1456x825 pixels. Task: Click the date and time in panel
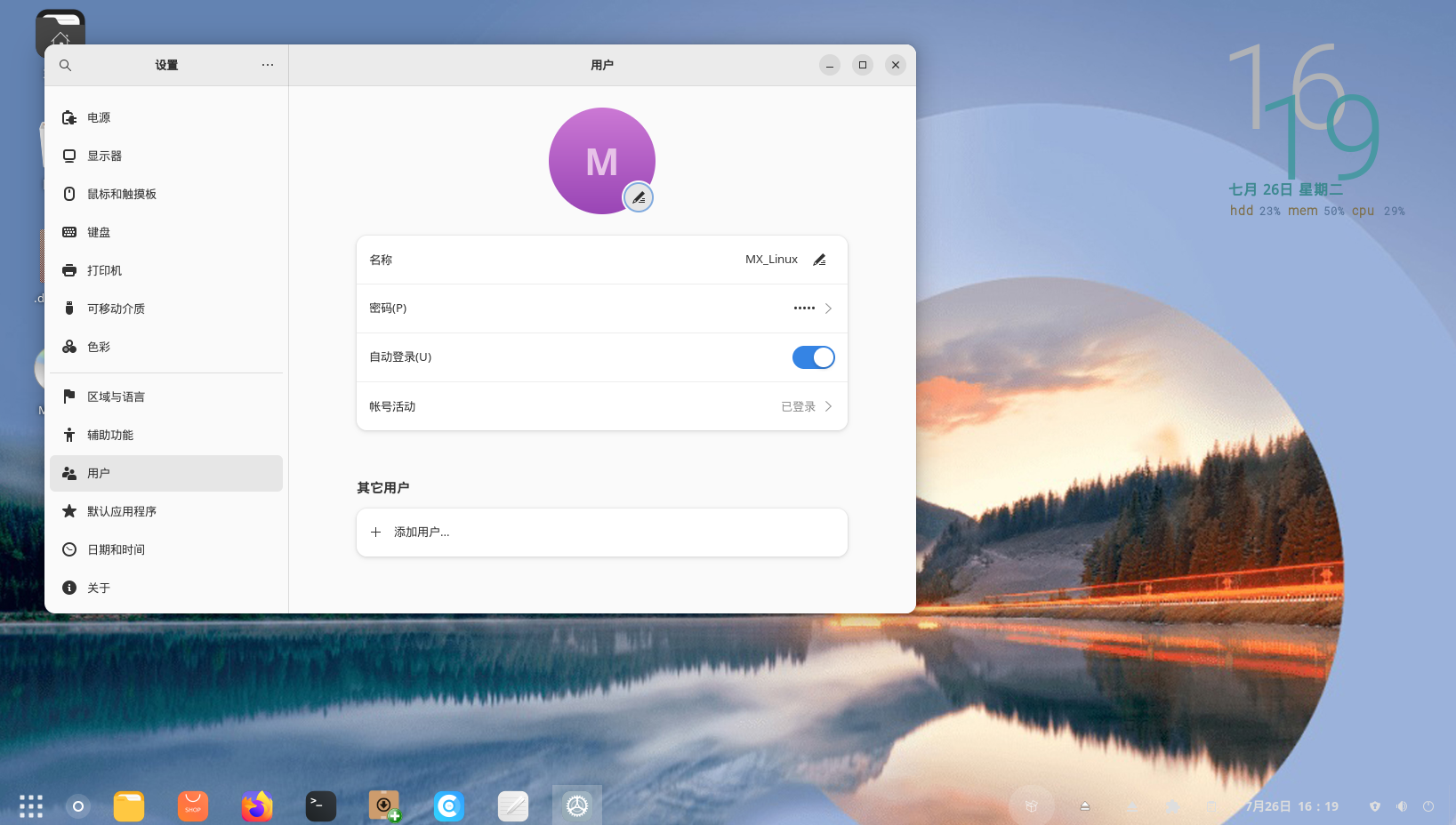click(x=1291, y=806)
